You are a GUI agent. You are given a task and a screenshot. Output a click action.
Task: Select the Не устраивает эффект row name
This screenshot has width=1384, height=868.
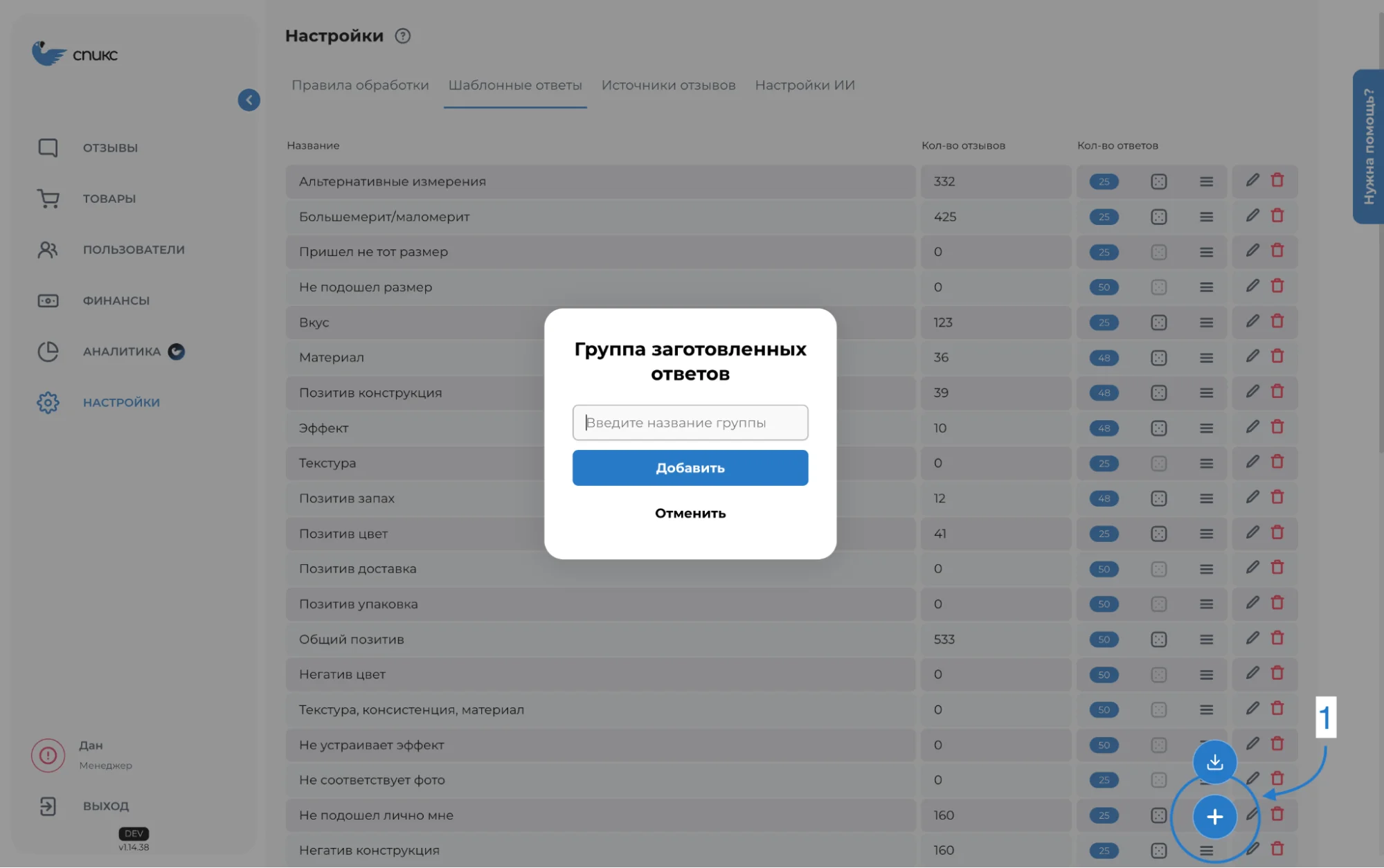(371, 745)
